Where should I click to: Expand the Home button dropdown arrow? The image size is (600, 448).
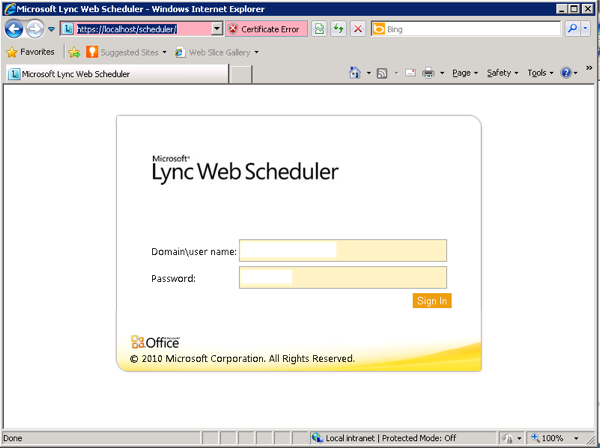pos(368,73)
